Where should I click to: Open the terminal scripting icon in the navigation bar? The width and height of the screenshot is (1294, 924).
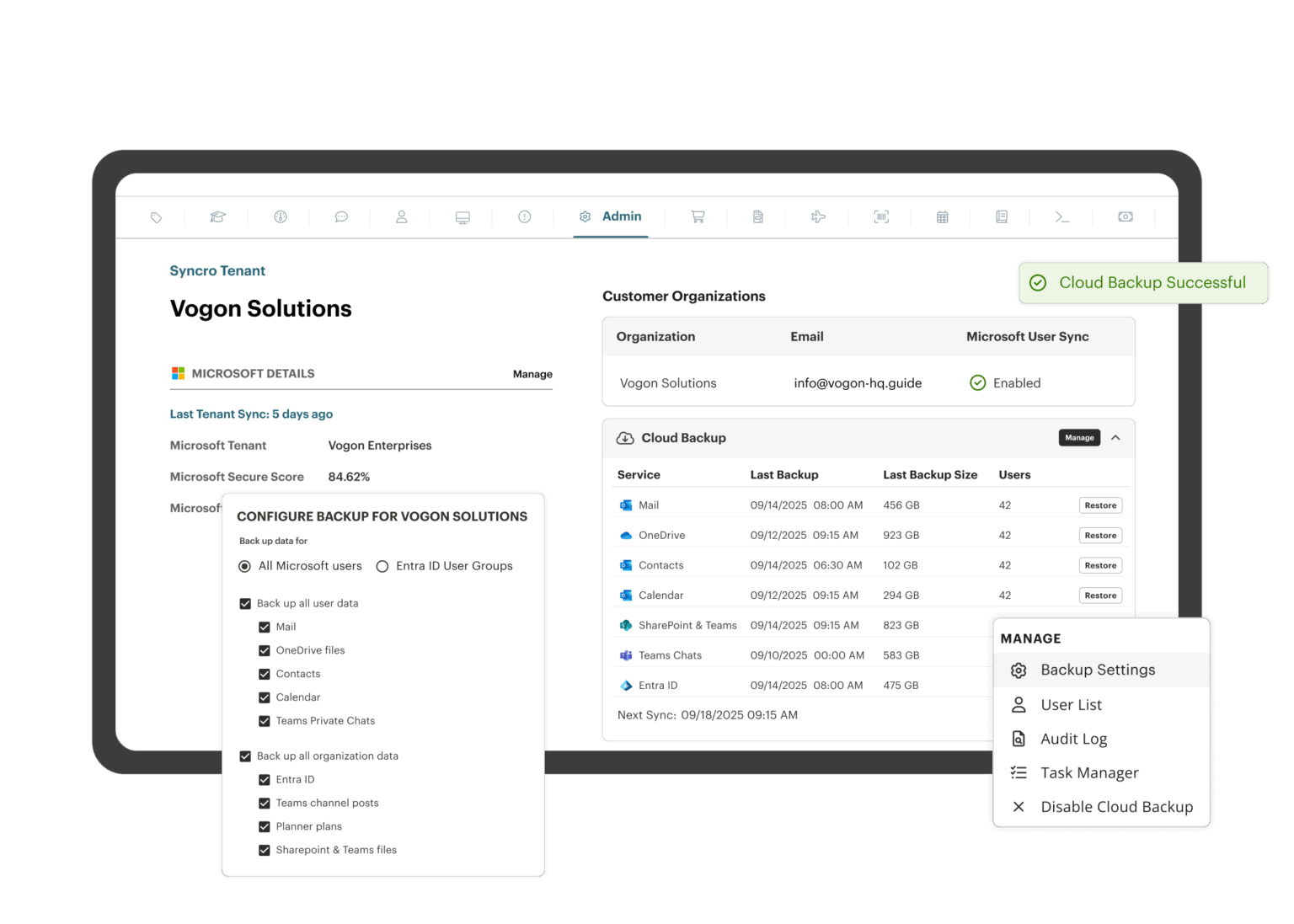(1062, 216)
